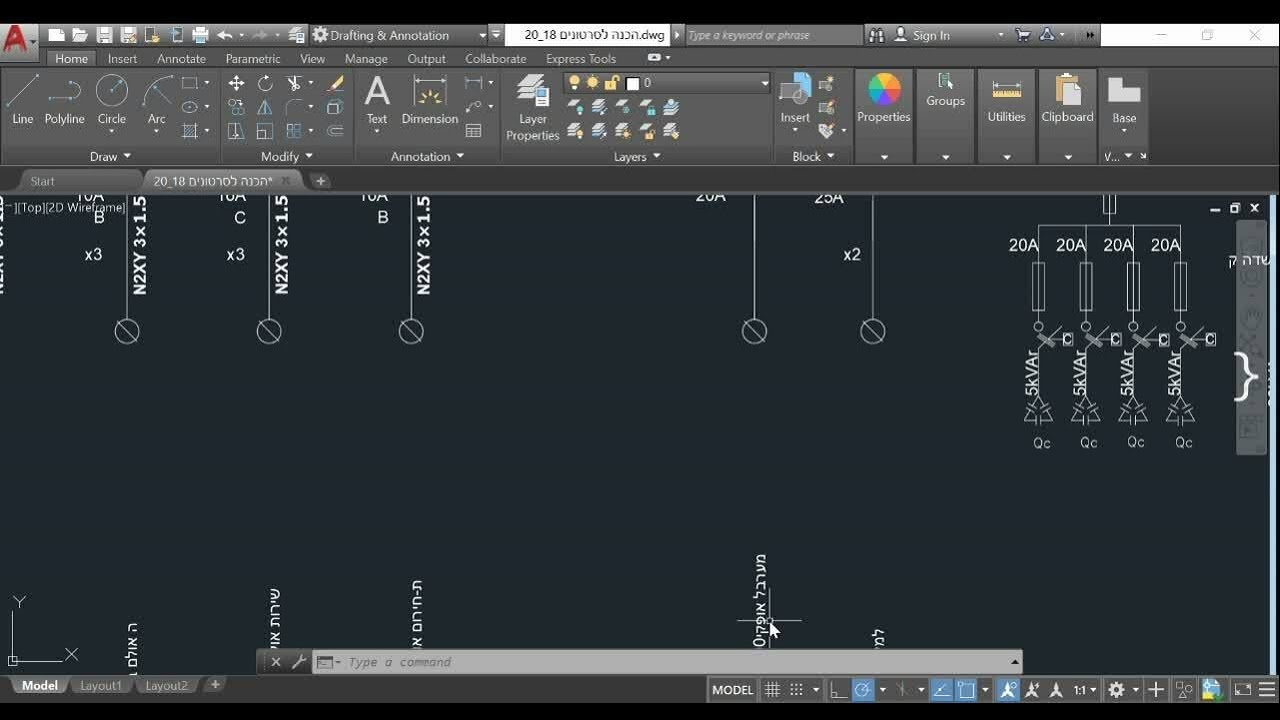Toggle annotation objects visibility
The image size is (1280, 720).
tap(1008, 690)
